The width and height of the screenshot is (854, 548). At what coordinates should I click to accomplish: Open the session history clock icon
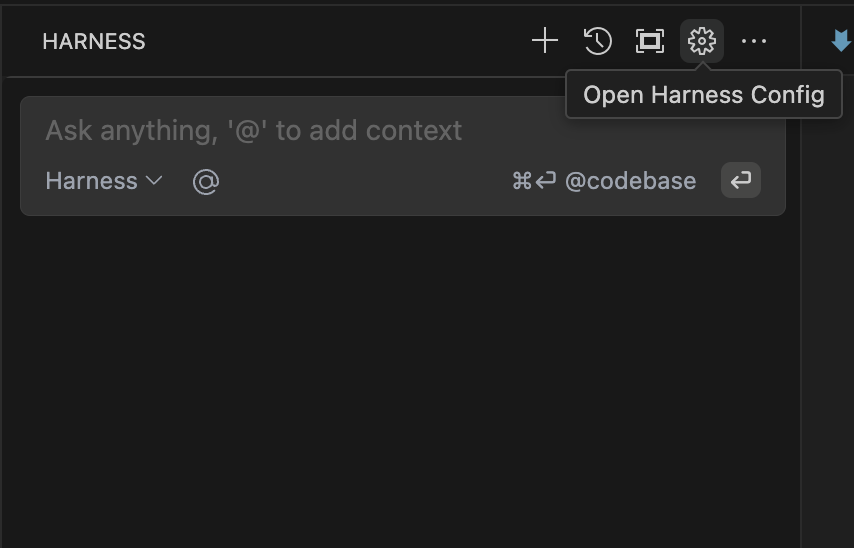(597, 41)
